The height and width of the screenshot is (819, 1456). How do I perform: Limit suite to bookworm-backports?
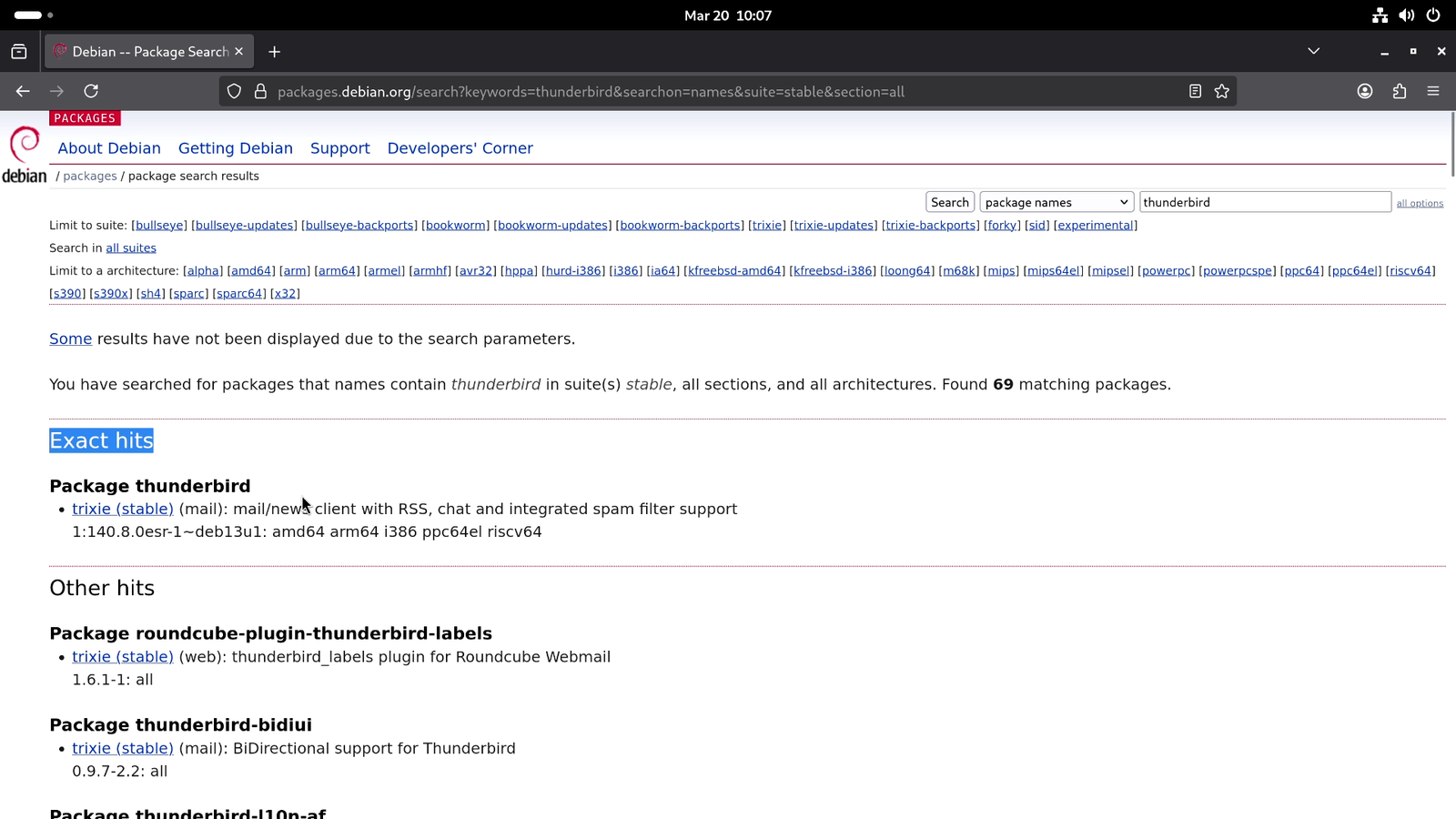tap(680, 226)
